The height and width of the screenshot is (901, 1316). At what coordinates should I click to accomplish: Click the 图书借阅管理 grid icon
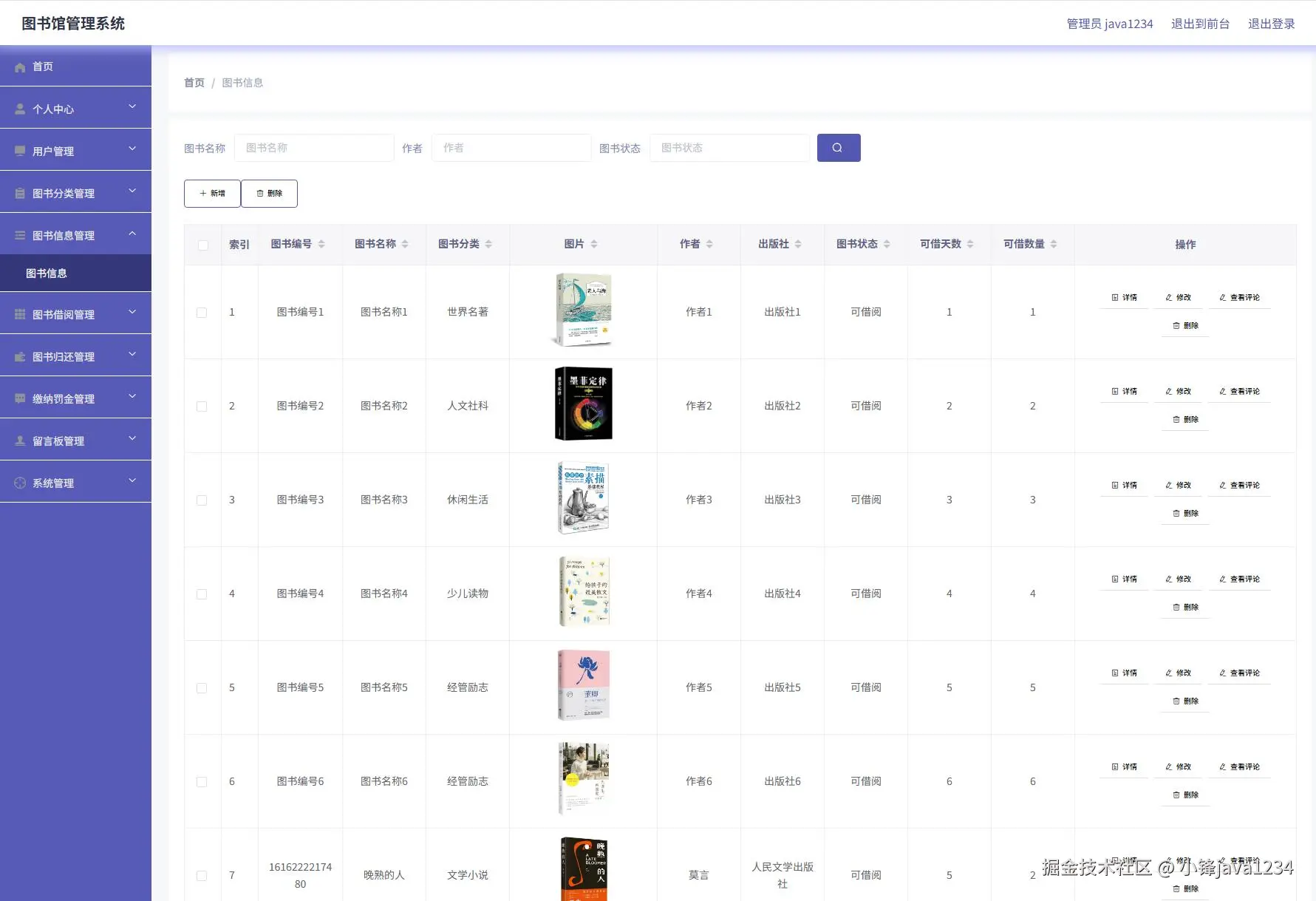20,315
